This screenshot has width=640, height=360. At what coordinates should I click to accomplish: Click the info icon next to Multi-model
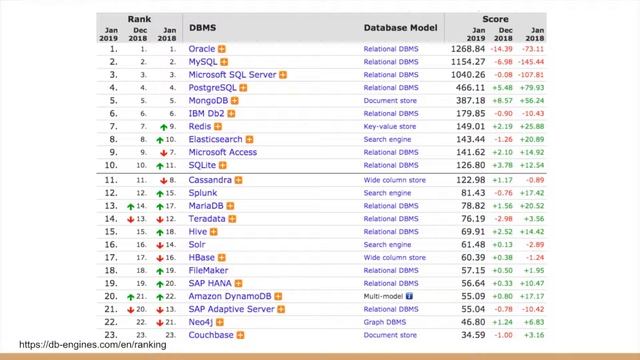coord(409,296)
